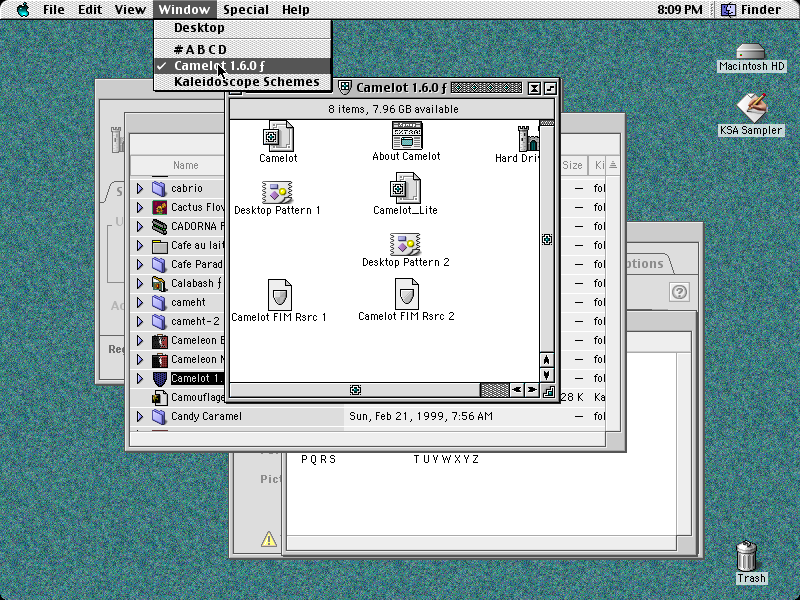The image size is (800, 600).
Task: Click the KSA Sampler desktop icon
Action: (x=752, y=108)
